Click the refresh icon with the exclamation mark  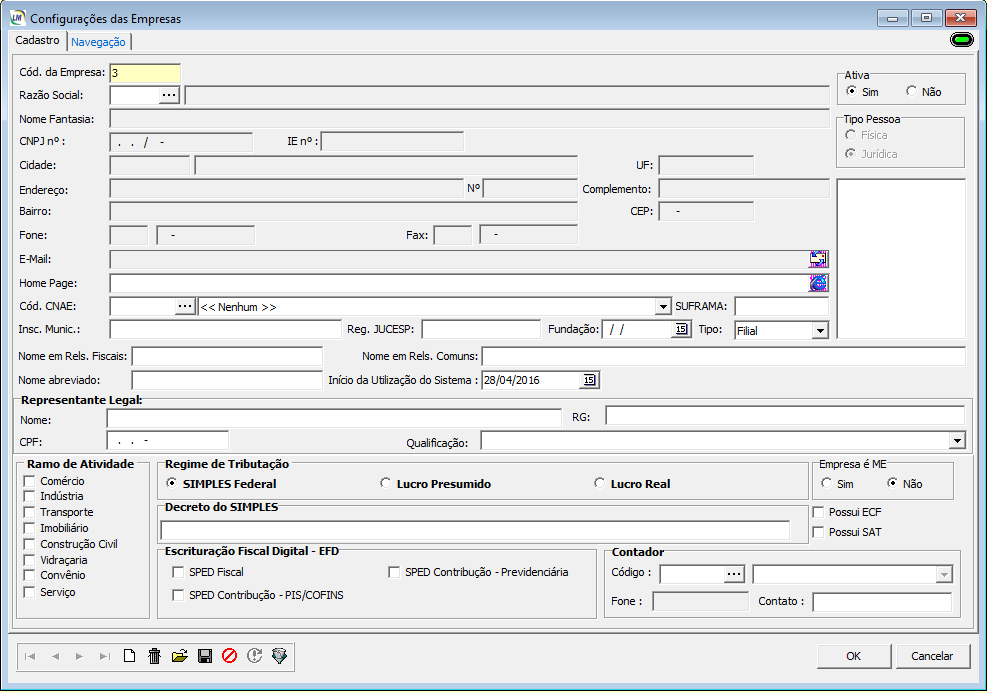point(255,656)
